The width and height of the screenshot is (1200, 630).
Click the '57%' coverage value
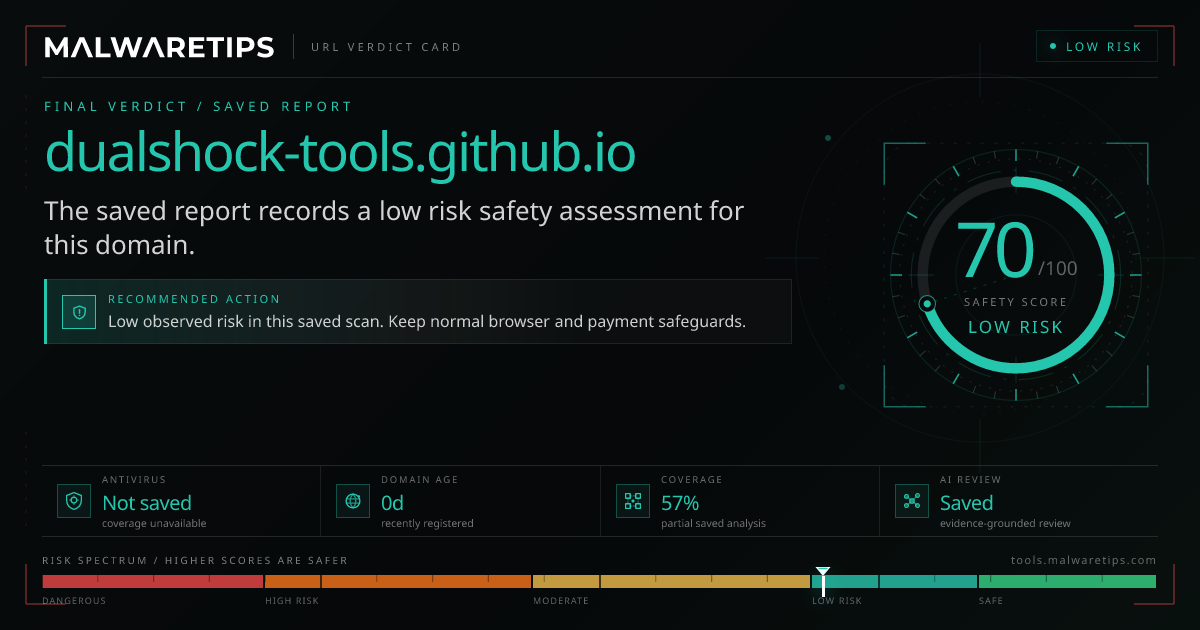(x=680, y=503)
